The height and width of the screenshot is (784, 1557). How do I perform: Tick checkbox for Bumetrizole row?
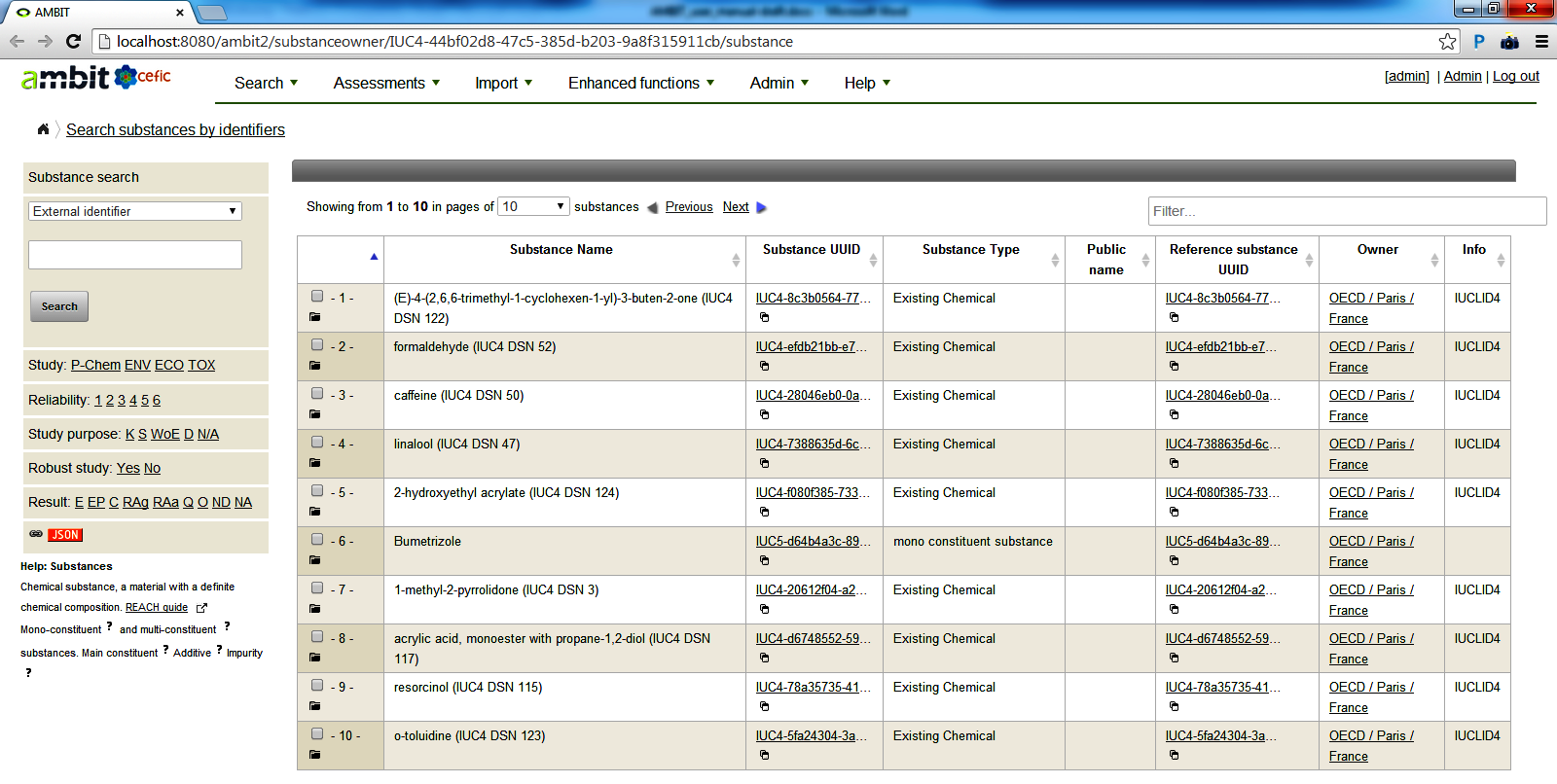[317, 539]
